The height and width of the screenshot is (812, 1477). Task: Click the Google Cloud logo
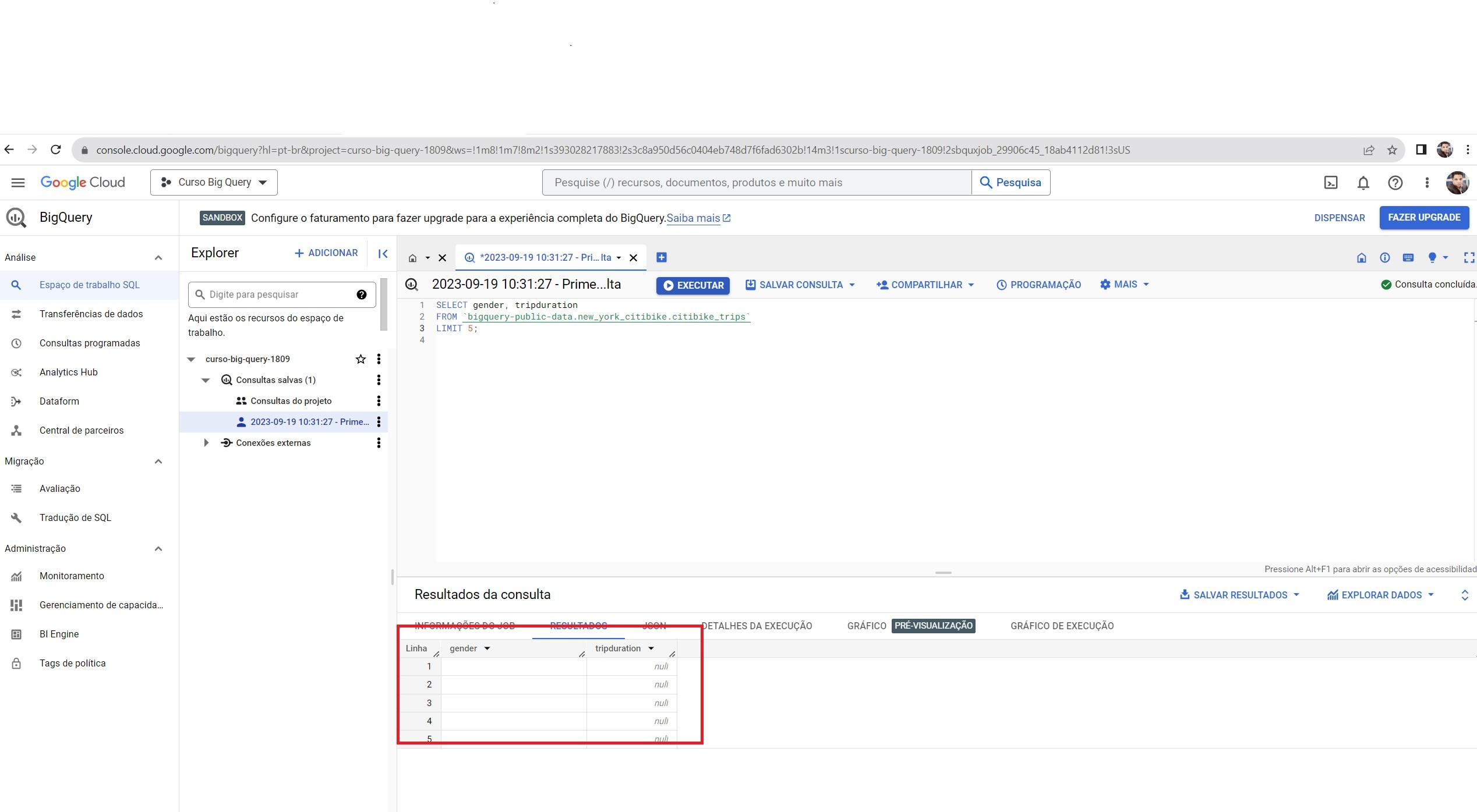(x=83, y=183)
